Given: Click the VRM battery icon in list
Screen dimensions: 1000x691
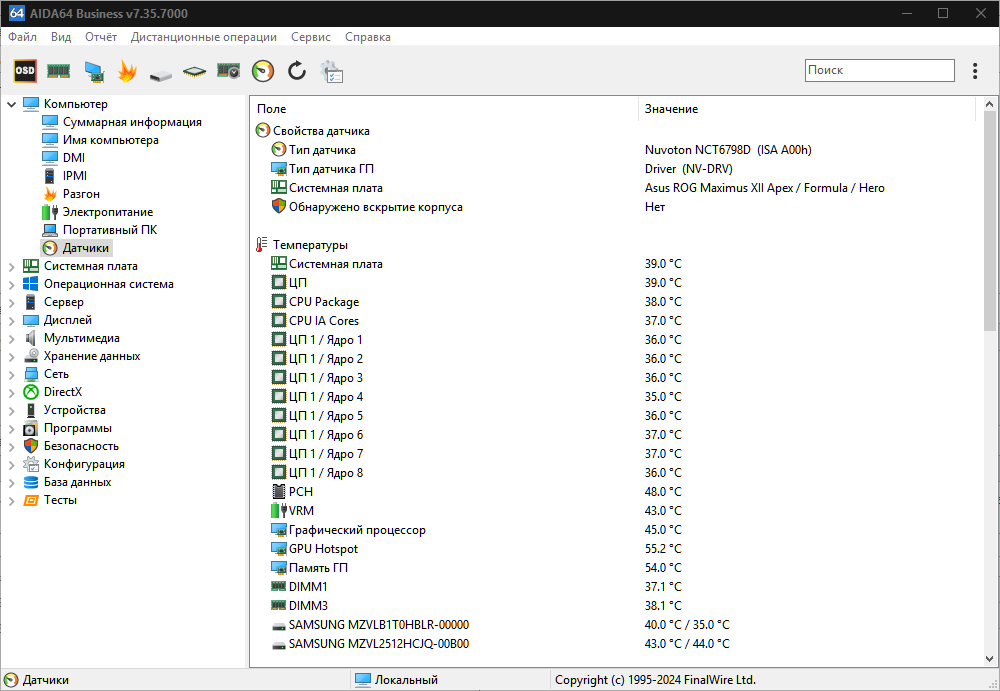Looking at the screenshot, I should [x=279, y=510].
